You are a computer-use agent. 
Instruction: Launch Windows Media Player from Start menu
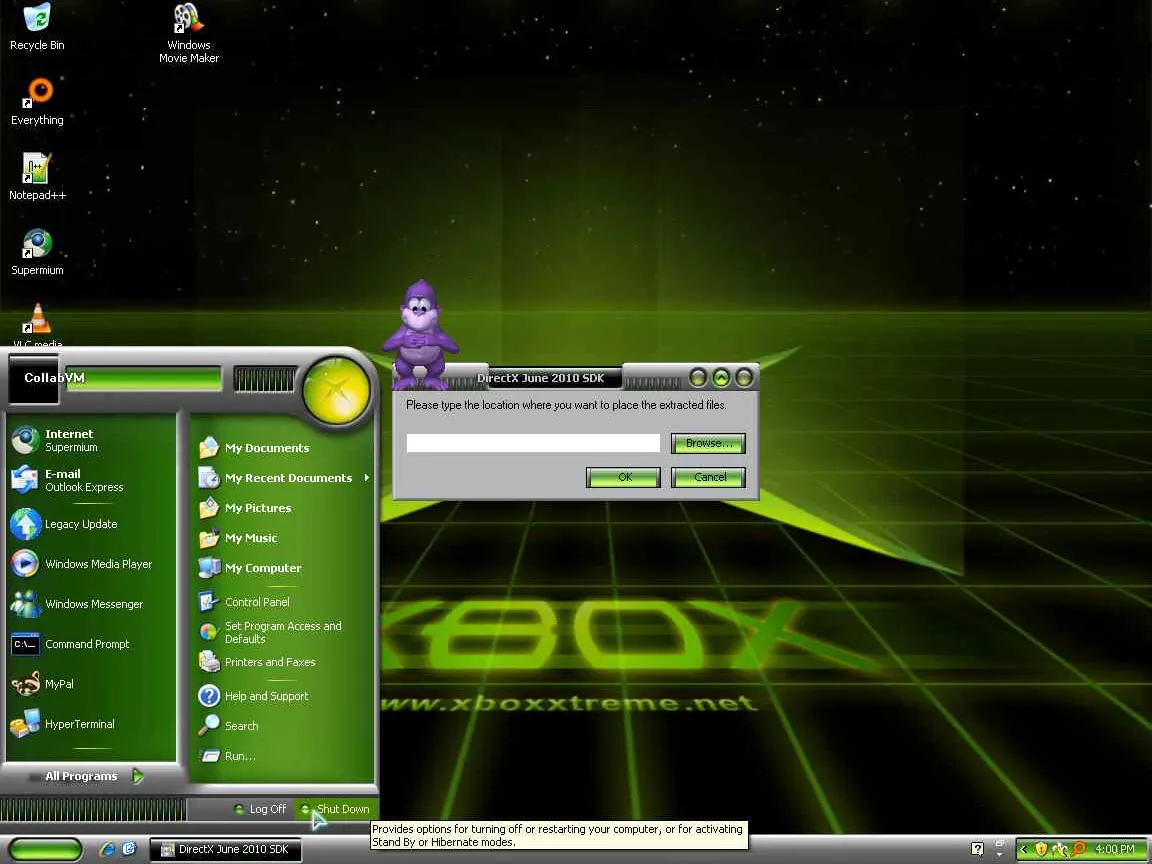coord(91,564)
